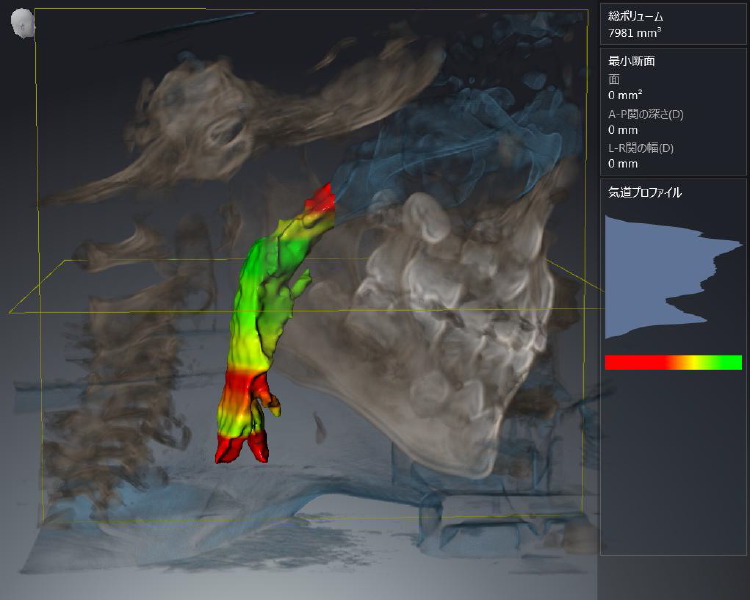
Task: Click the red upper tip of the airway
Action: [323, 198]
